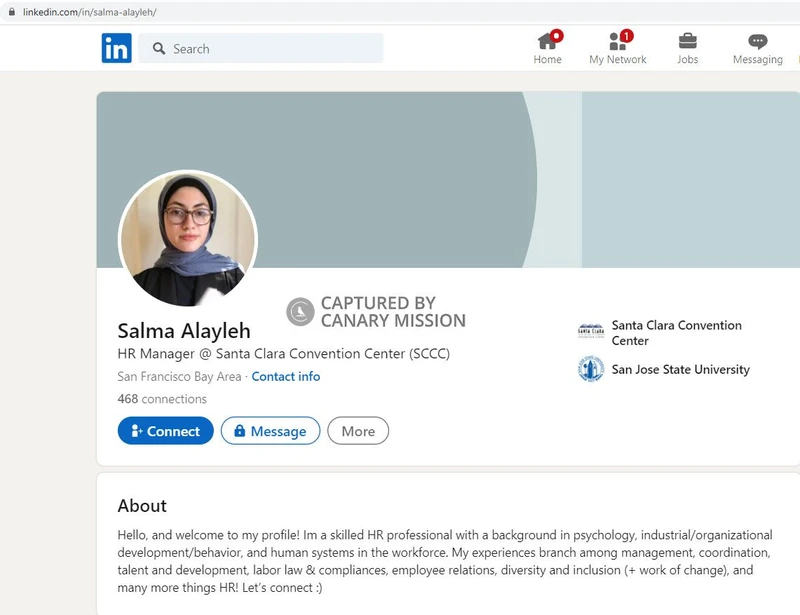Click the 468 connections text
This screenshot has height=615, width=800.
(x=162, y=399)
